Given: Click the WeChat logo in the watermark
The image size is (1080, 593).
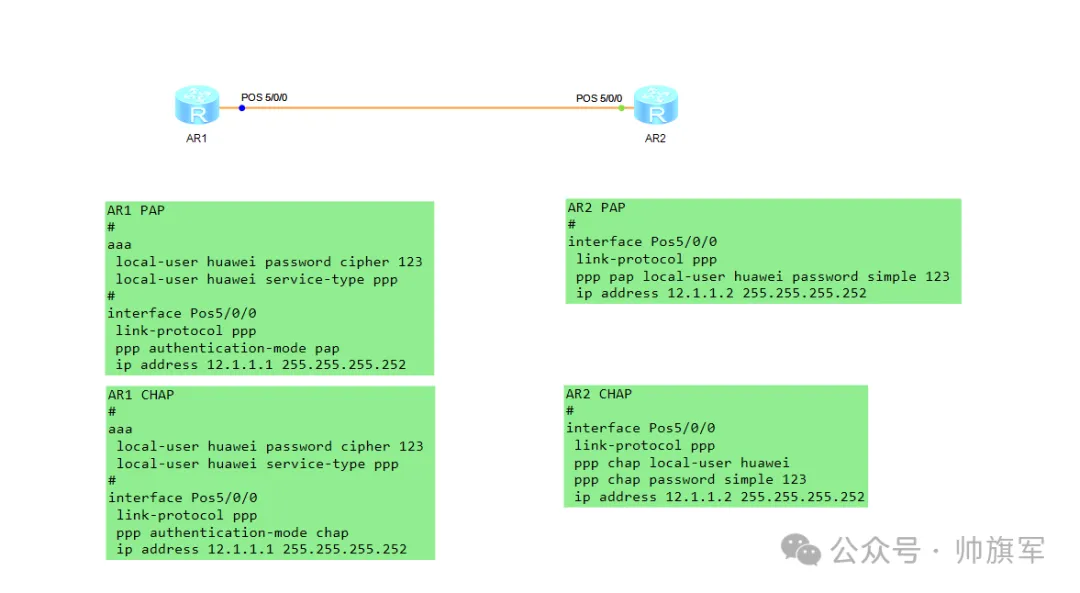Looking at the screenshot, I should (801, 549).
